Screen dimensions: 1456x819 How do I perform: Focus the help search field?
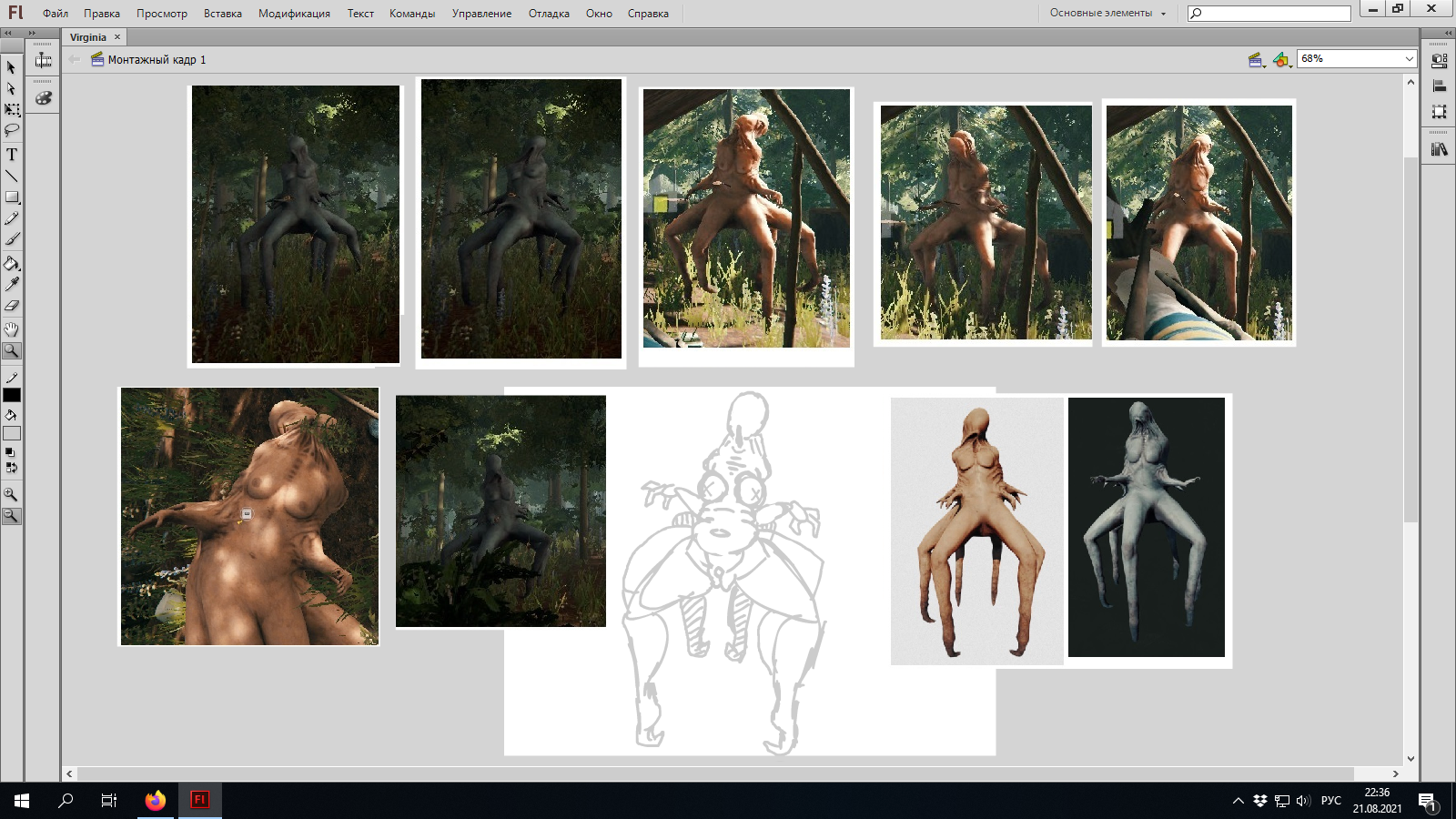(1269, 13)
